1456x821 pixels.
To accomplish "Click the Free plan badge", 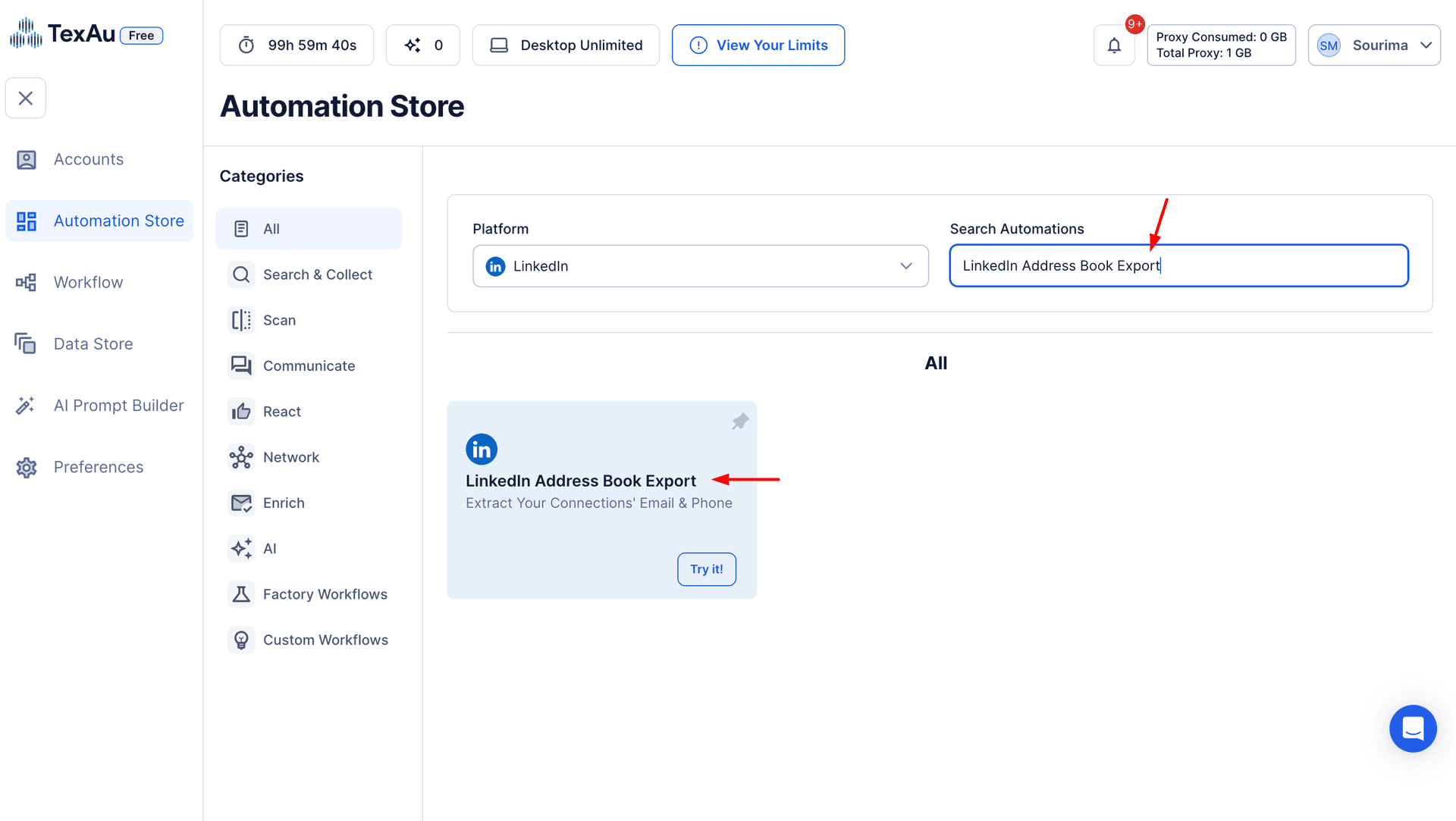I will pos(142,35).
